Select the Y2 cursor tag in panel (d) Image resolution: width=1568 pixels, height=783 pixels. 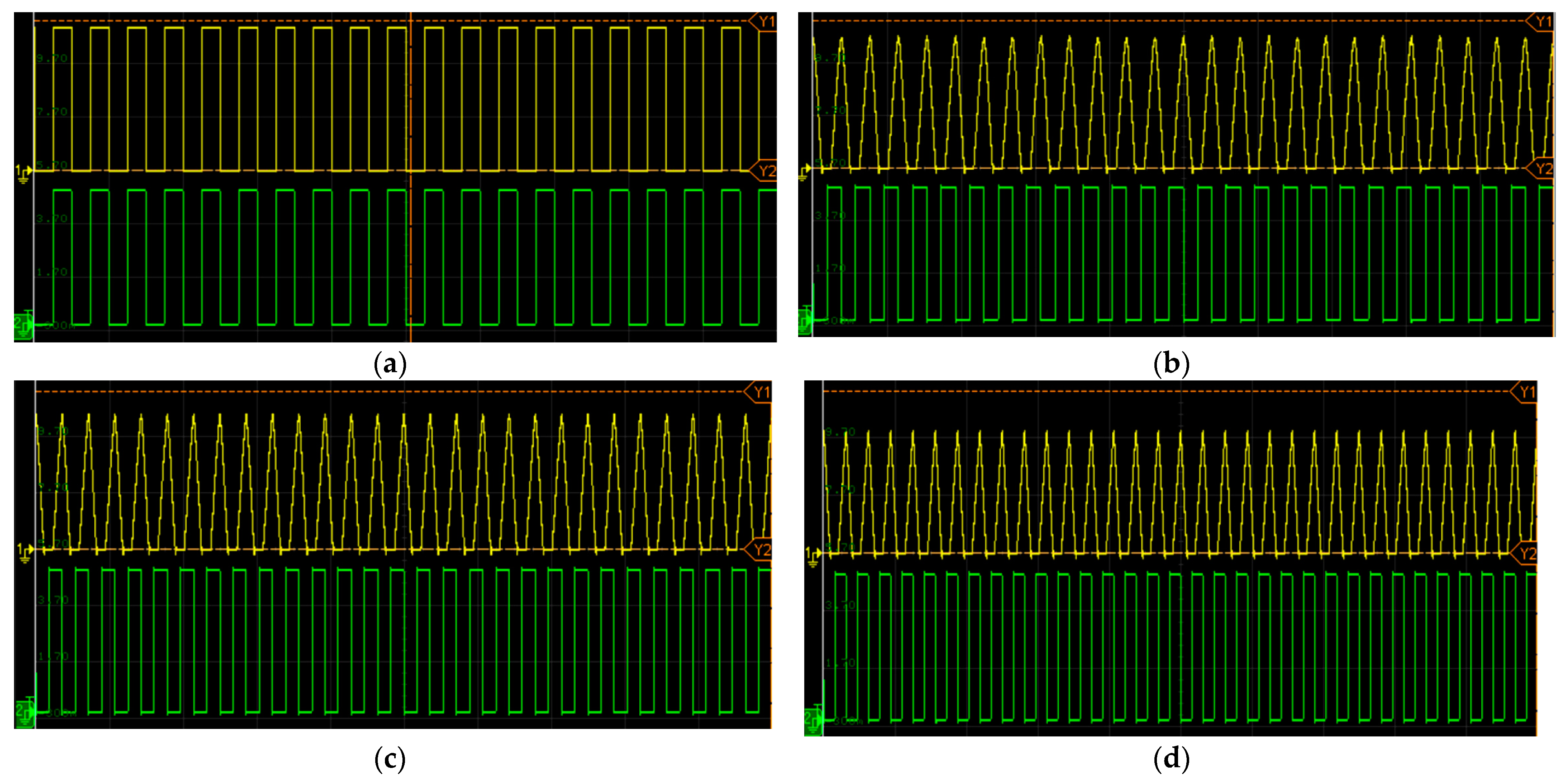click(x=1526, y=554)
